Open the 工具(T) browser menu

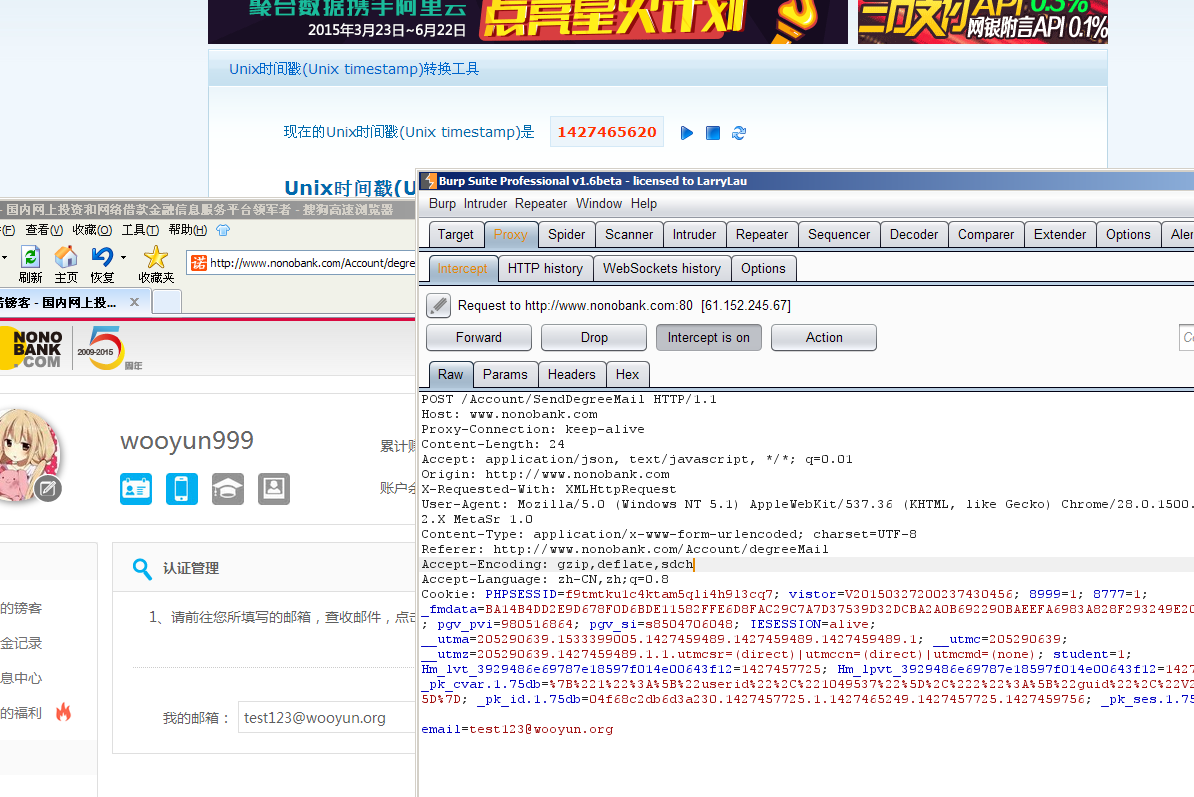(140, 230)
